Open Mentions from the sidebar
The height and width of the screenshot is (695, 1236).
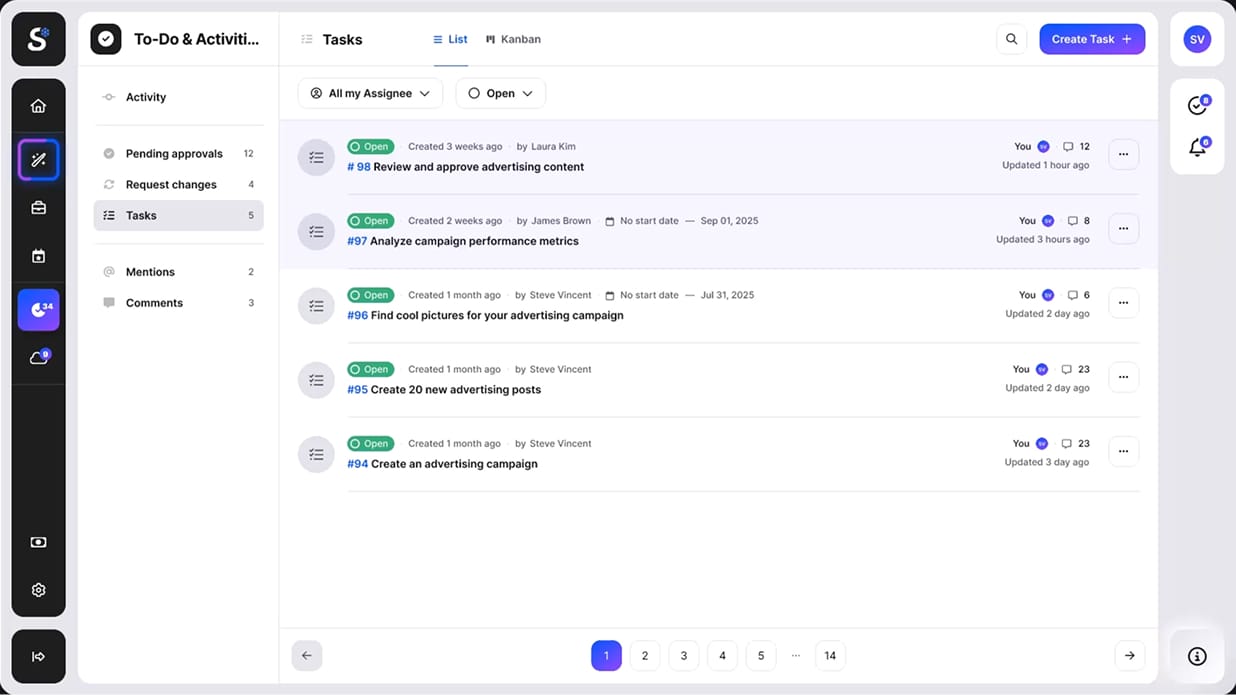150,271
